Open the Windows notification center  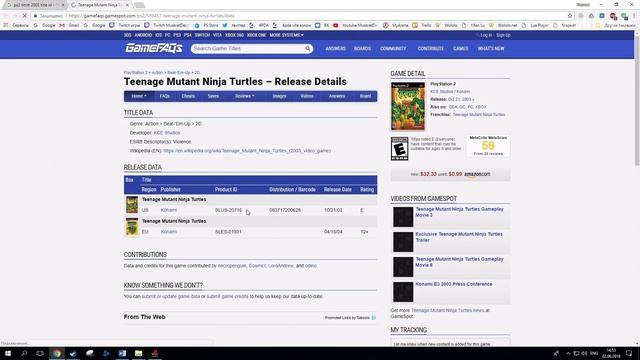coord(629,353)
